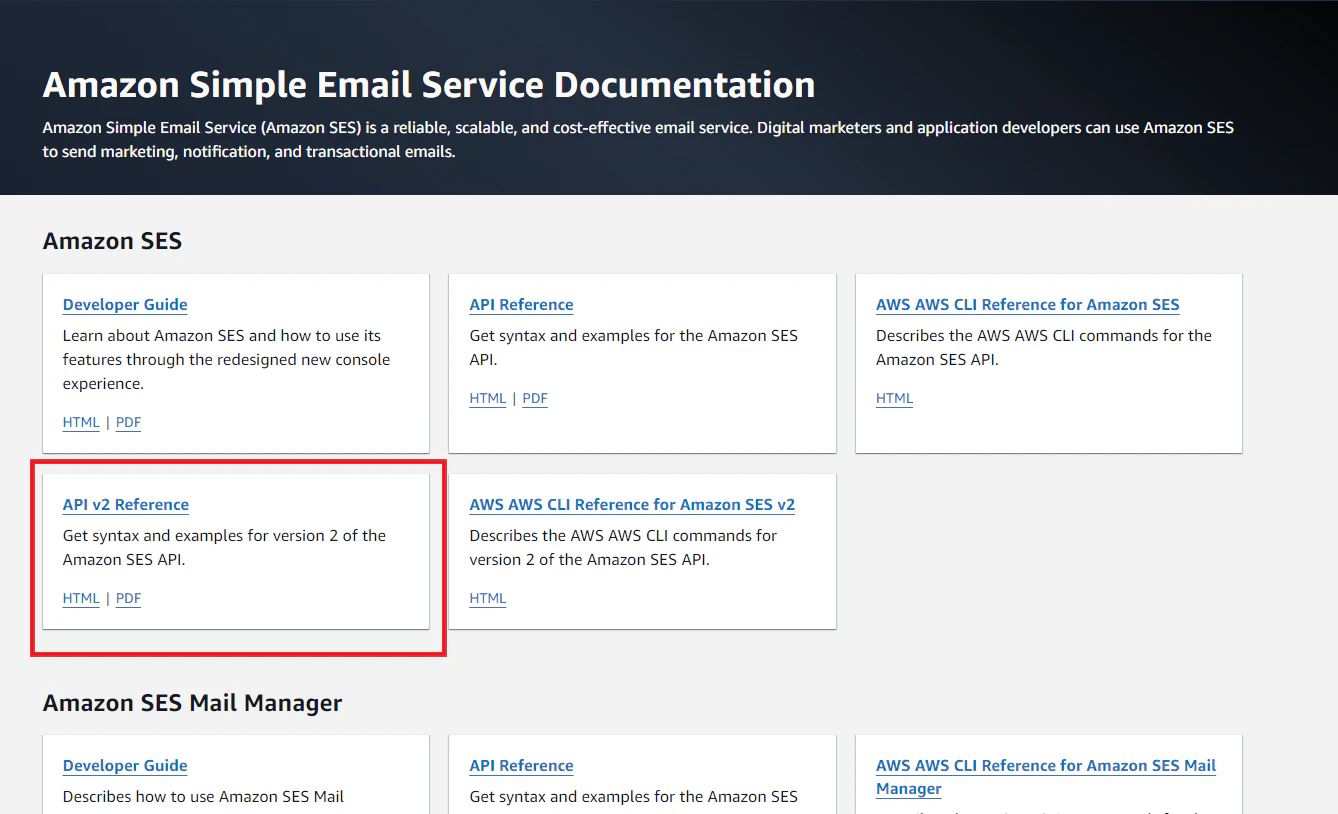Click the 'Amazon SES Mail Manager' section heading
Image resolution: width=1338 pixels, height=814 pixels.
click(192, 703)
